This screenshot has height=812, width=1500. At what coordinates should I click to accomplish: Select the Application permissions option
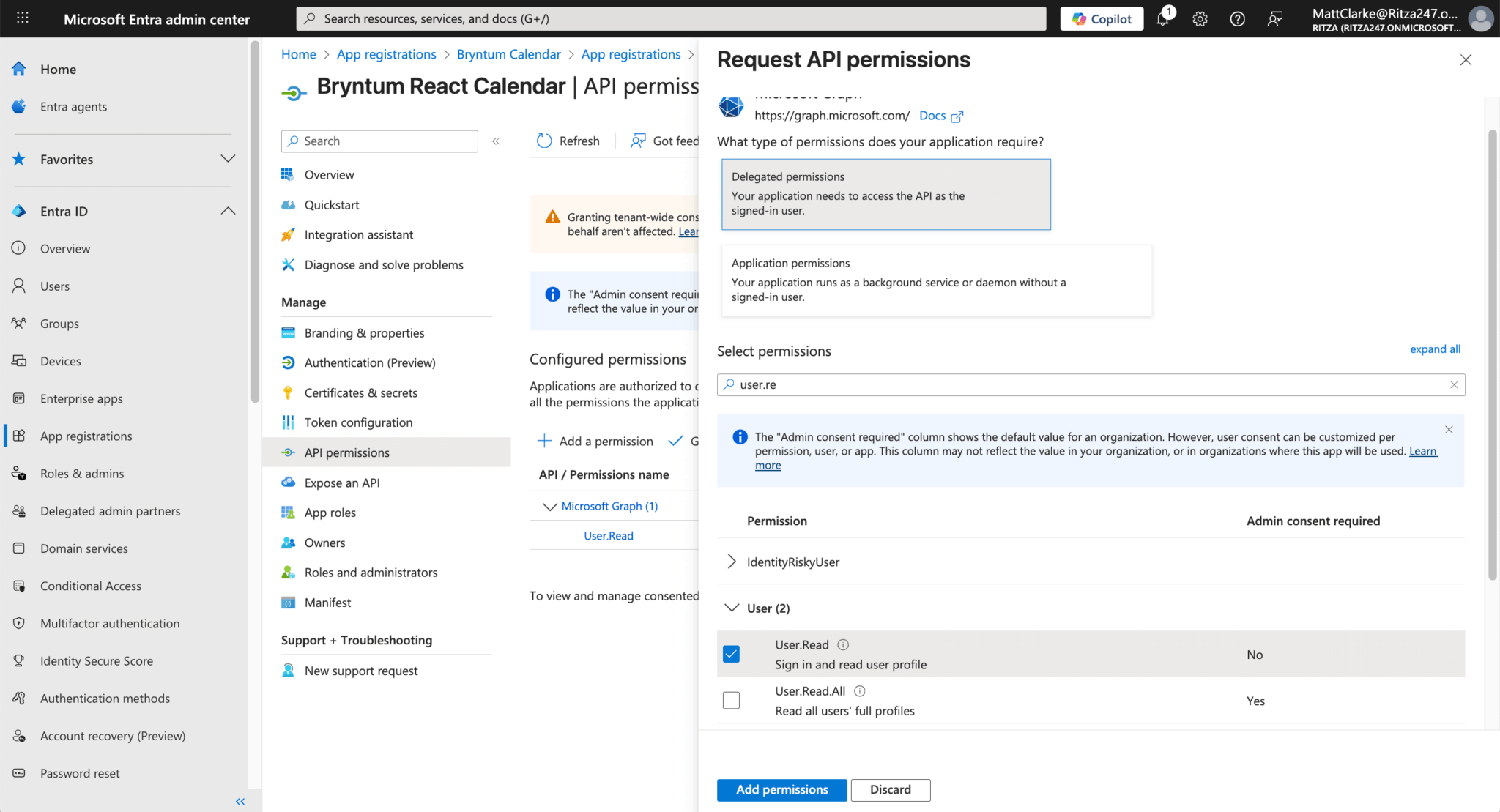point(936,280)
